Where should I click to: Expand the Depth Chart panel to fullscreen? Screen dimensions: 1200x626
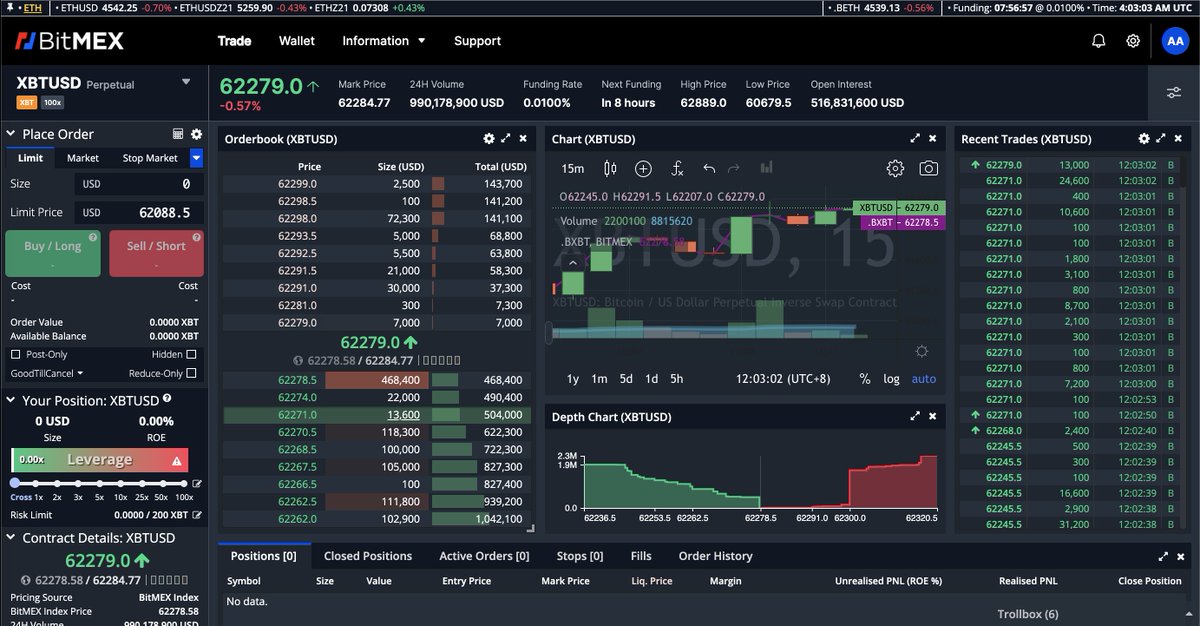(x=915, y=417)
